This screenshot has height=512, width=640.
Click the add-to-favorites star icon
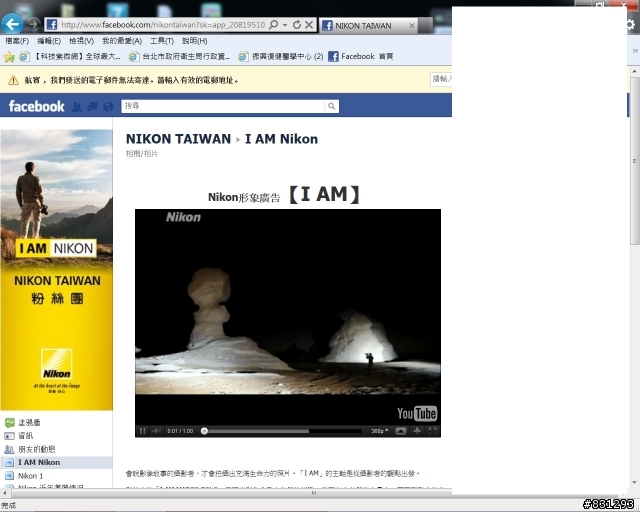[9, 57]
